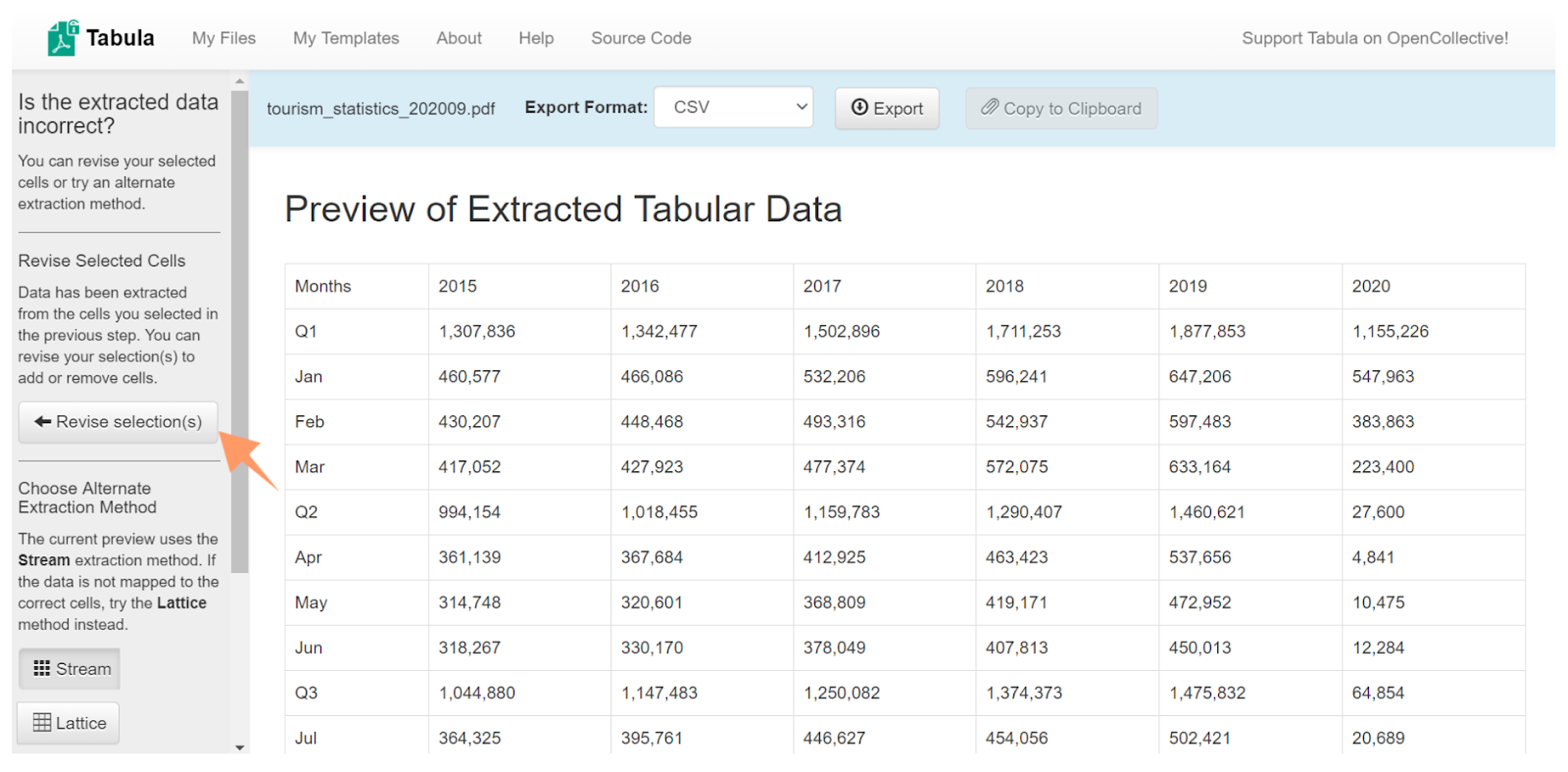Open My Files page
The height and width of the screenshot is (772, 1568).
point(223,38)
